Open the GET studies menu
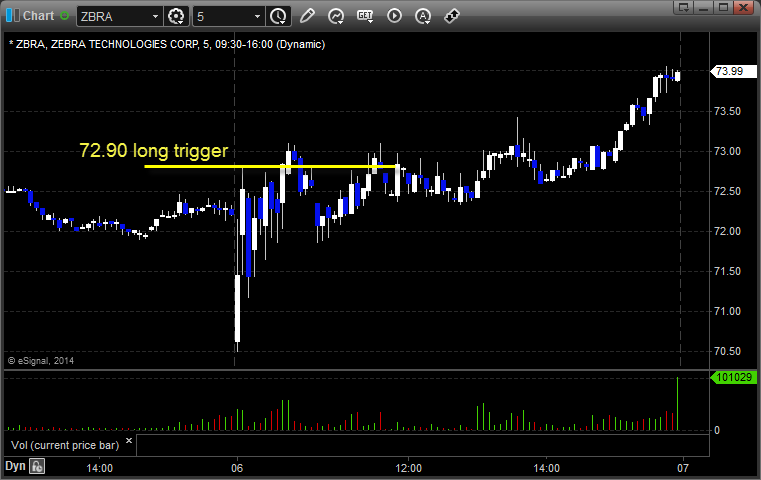Image resolution: width=761 pixels, height=480 pixels. 365,16
